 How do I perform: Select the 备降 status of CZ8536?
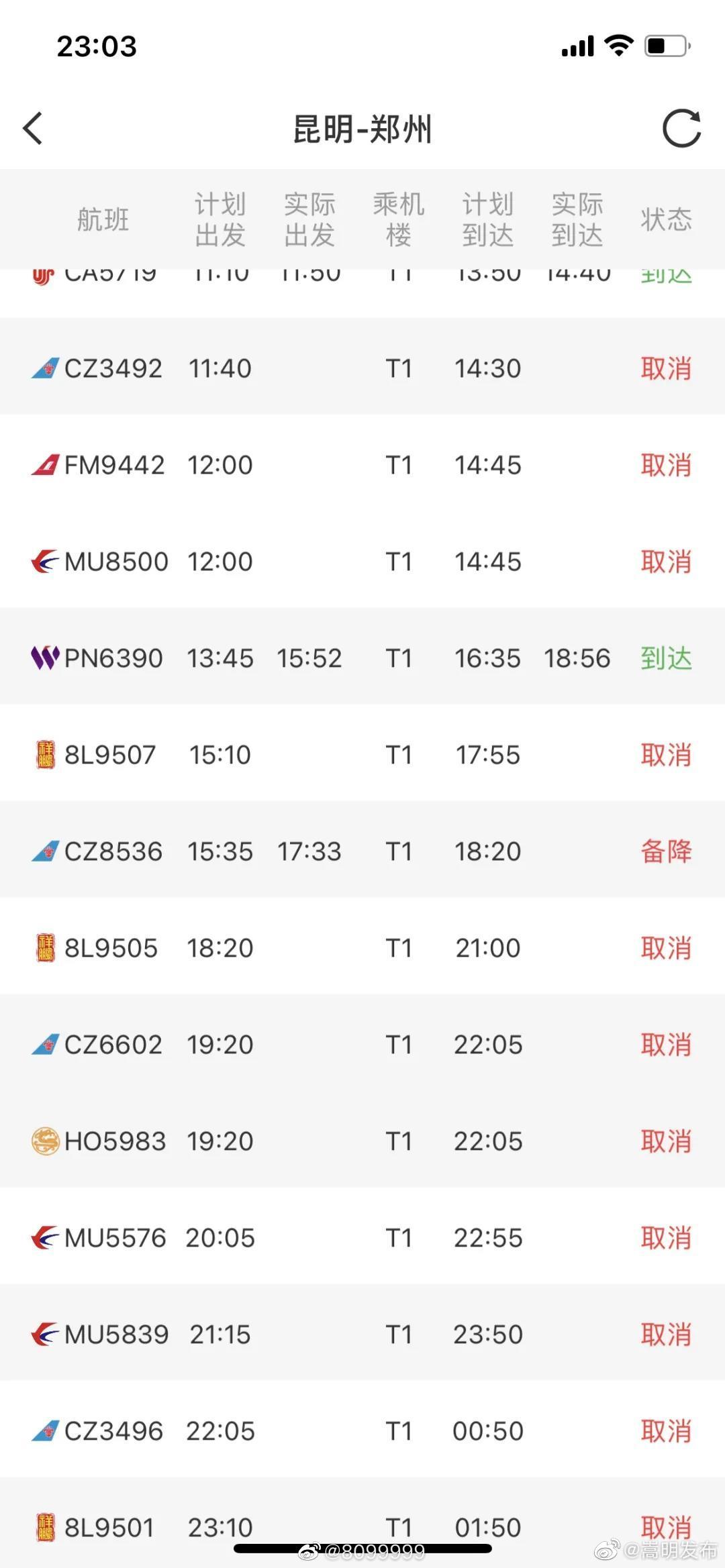point(665,851)
